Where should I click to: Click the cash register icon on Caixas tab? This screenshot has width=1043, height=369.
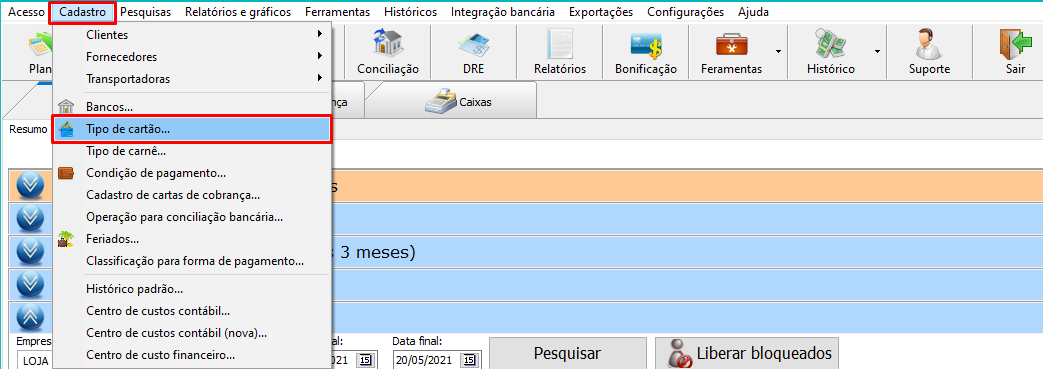pyautogui.click(x=440, y=102)
